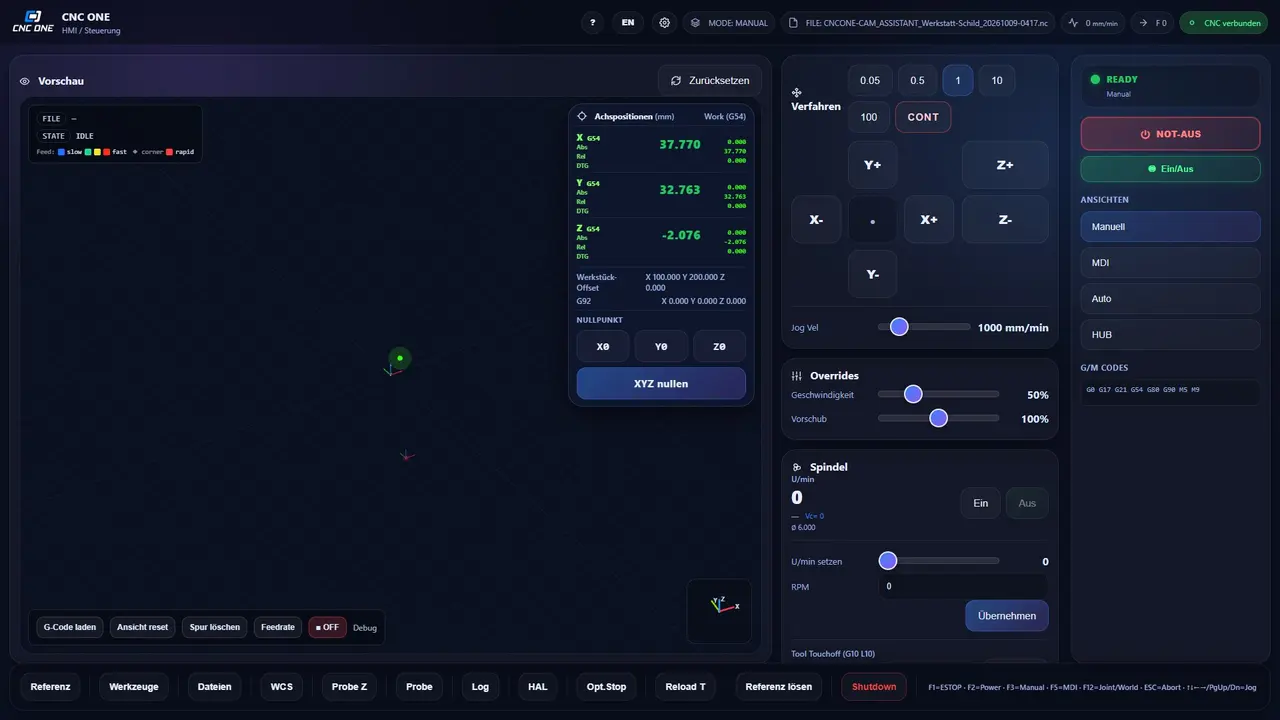Click the CNC ONE logo
Image resolution: width=1280 pixels, height=720 pixels.
pyautogui.click(x=33, y=22)
